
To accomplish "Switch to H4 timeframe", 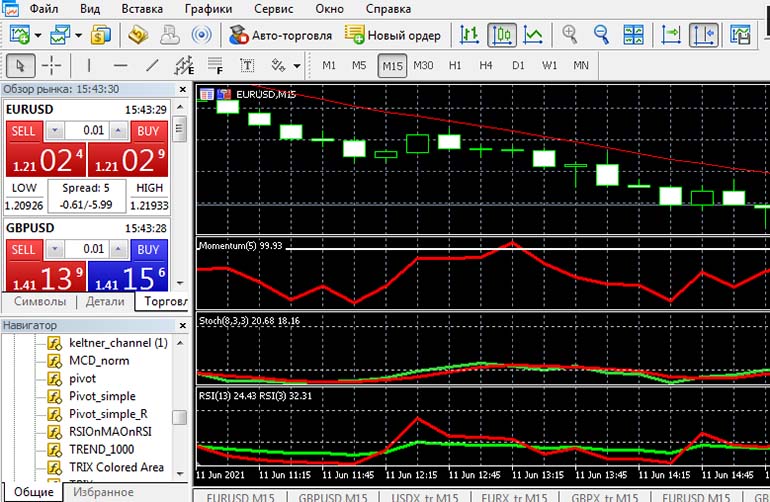I will [x=486, y=65].
